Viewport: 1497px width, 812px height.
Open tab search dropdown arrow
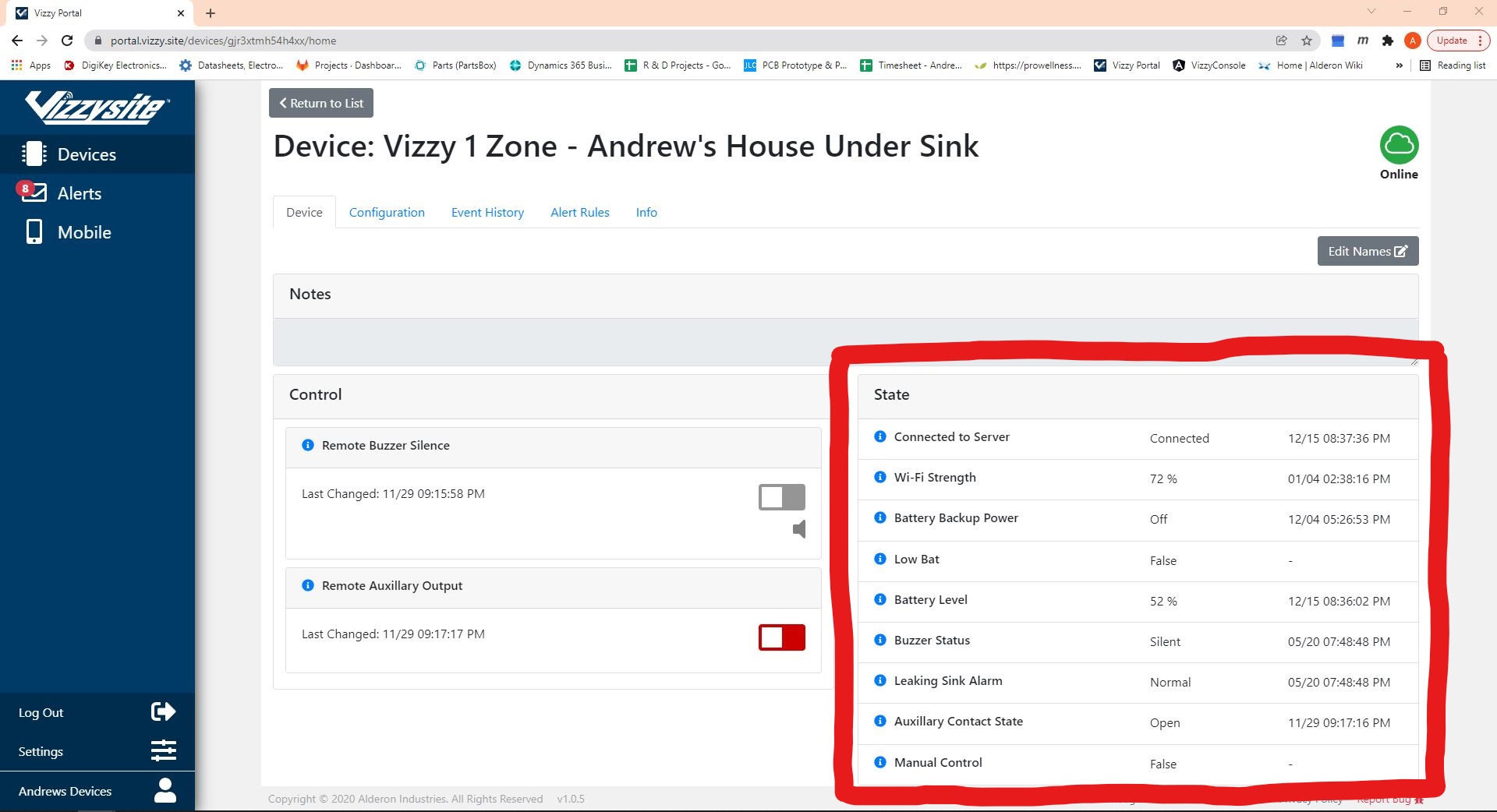(x=1371, y=12)
